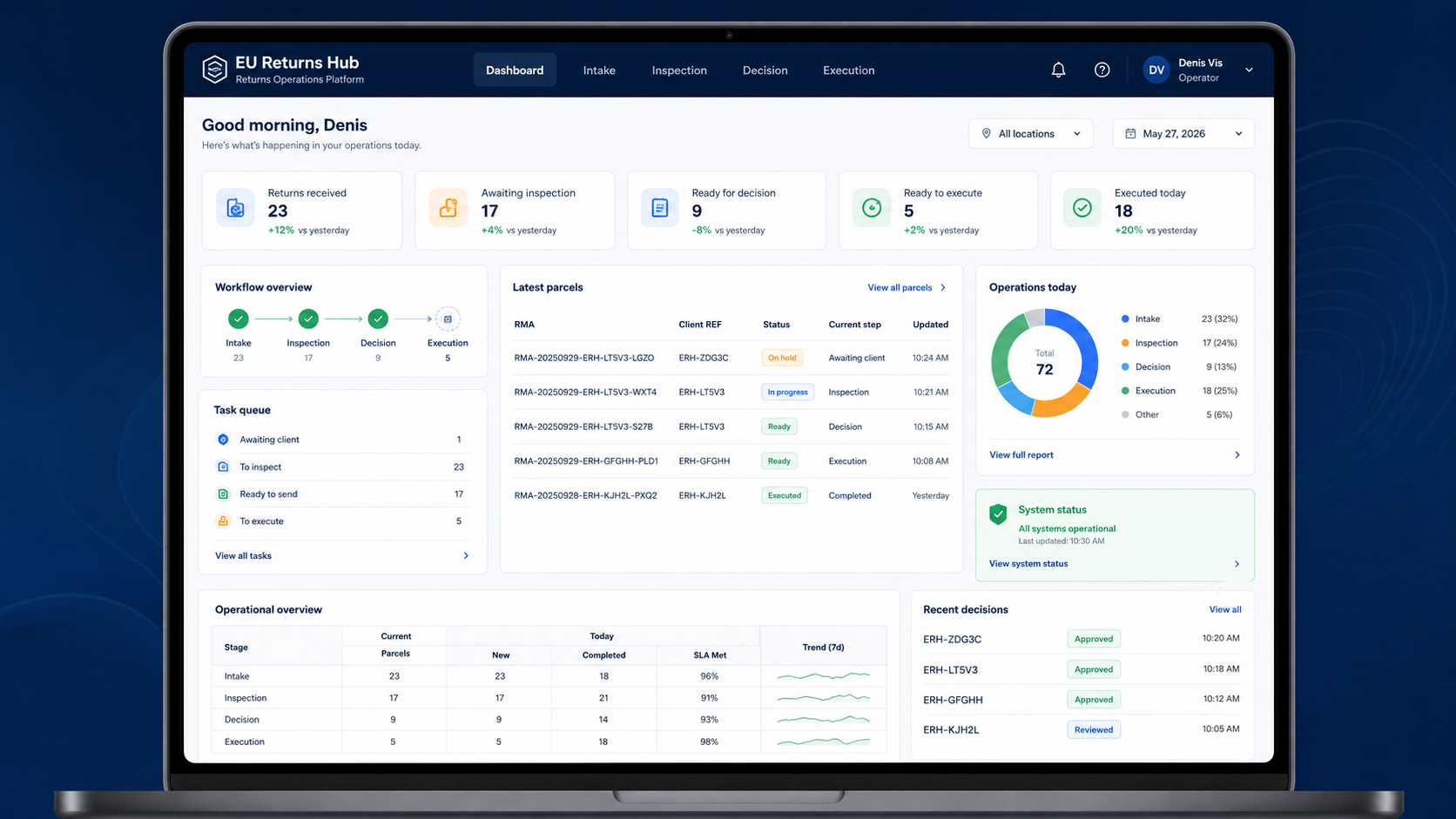Open the help question mark icon
This screenshot has width=1456, height=819.
pos(1102,70)
